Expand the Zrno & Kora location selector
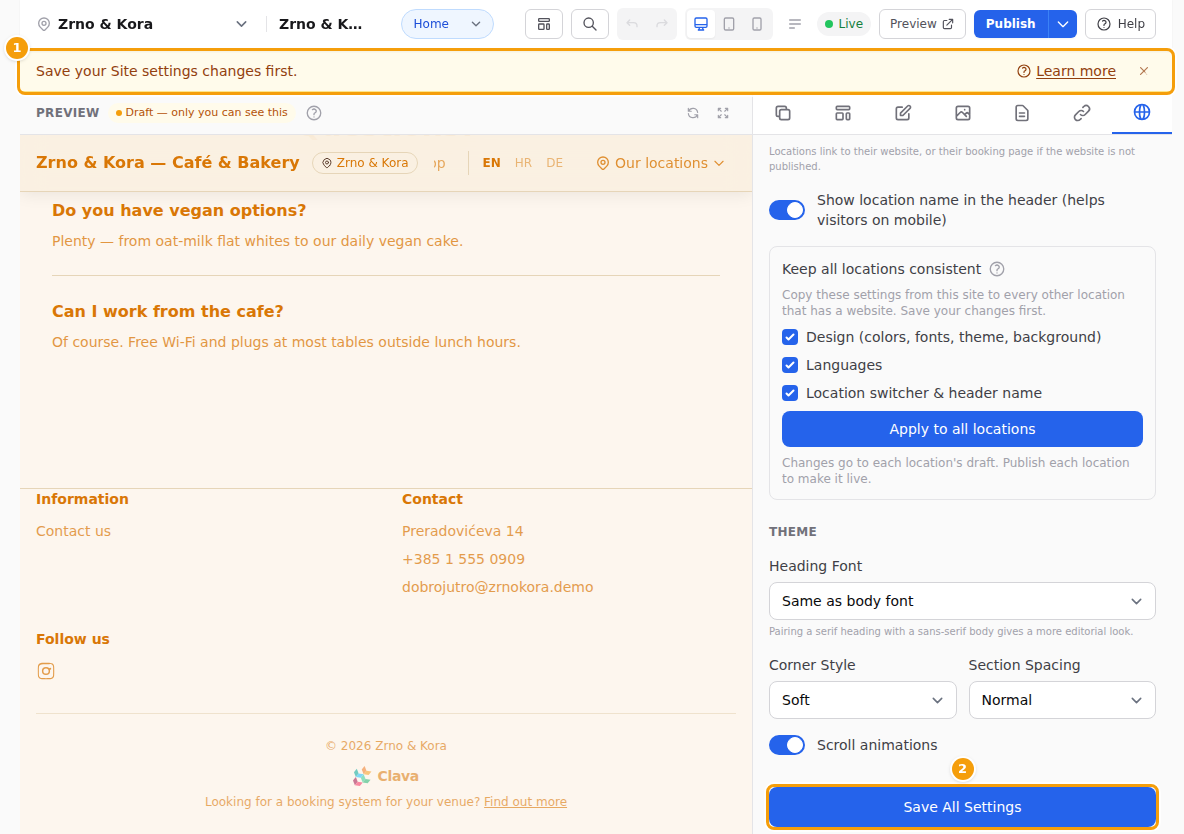 click(142, 24)
